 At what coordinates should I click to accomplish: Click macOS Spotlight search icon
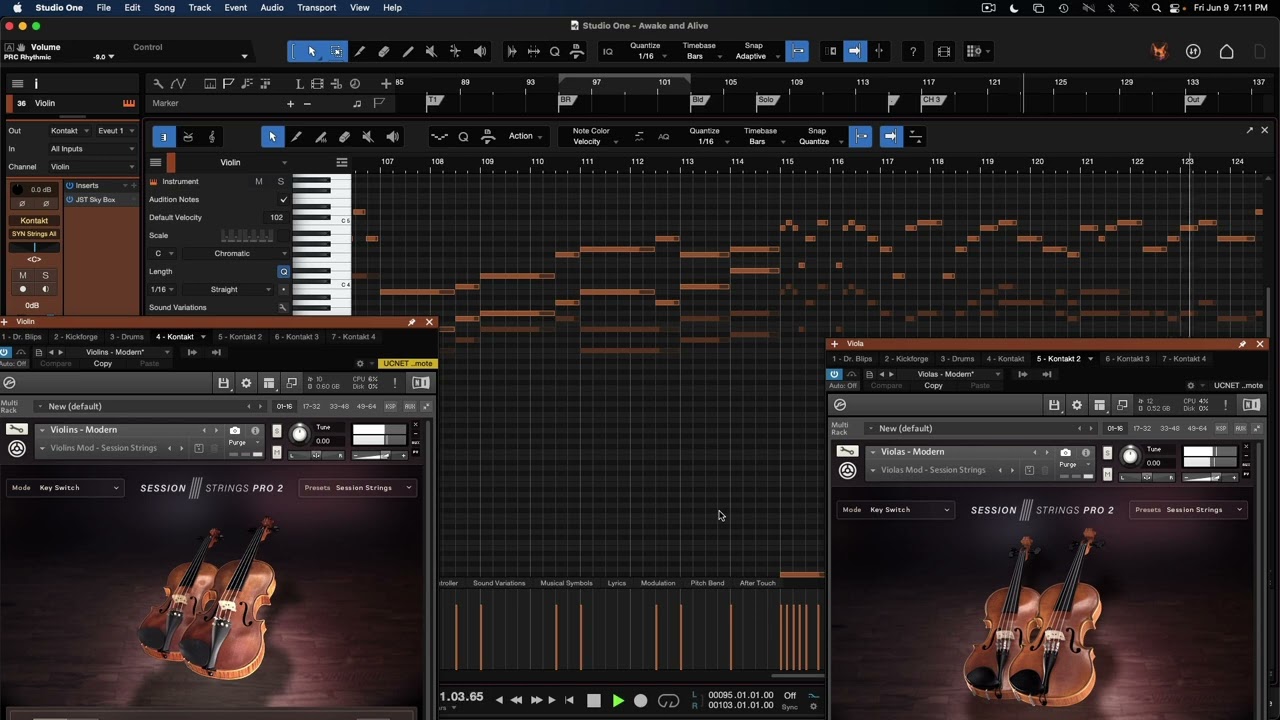tap(1157, 8)
